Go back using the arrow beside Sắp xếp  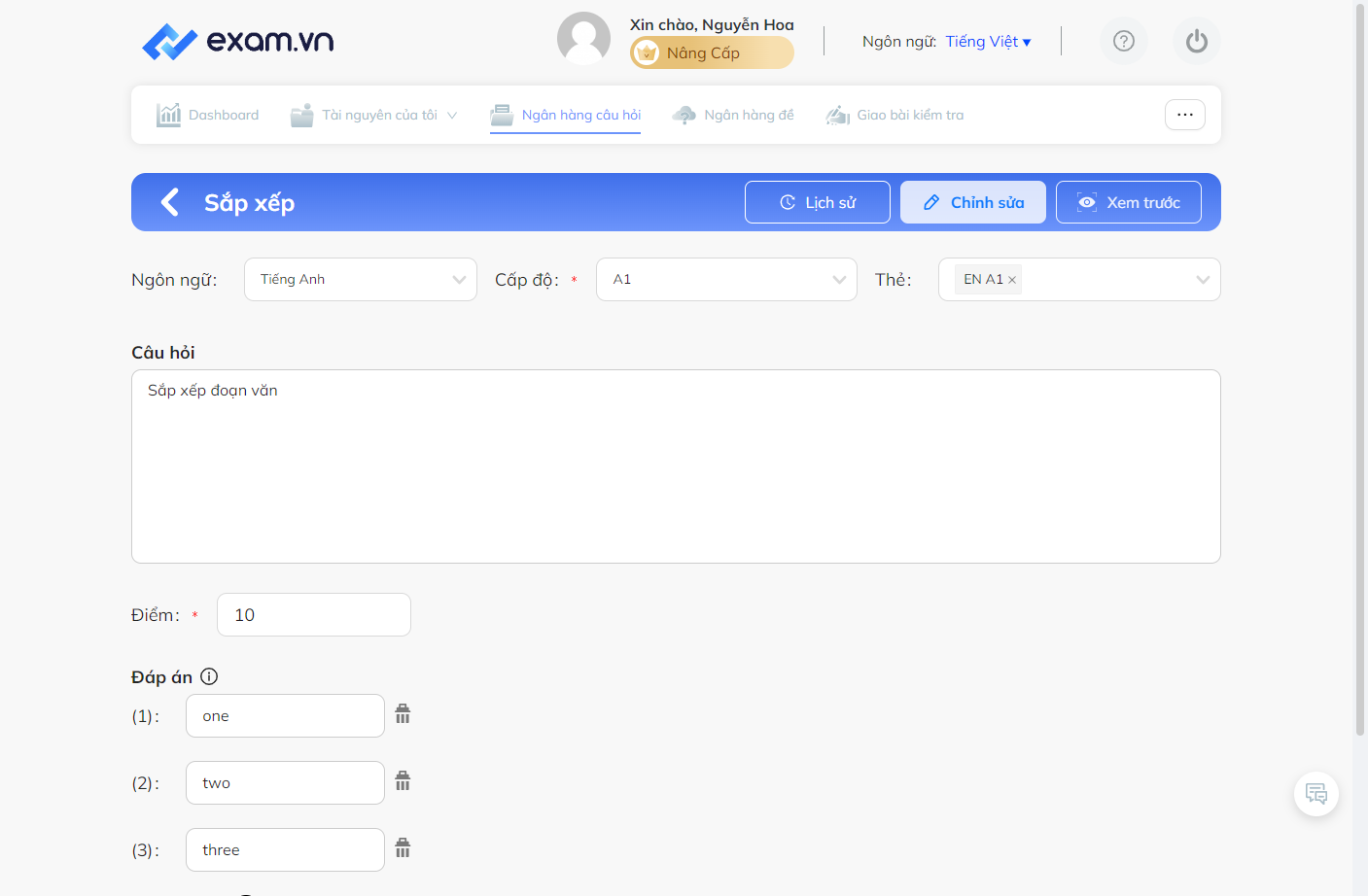pyautogui.click(x=170, y=202)
